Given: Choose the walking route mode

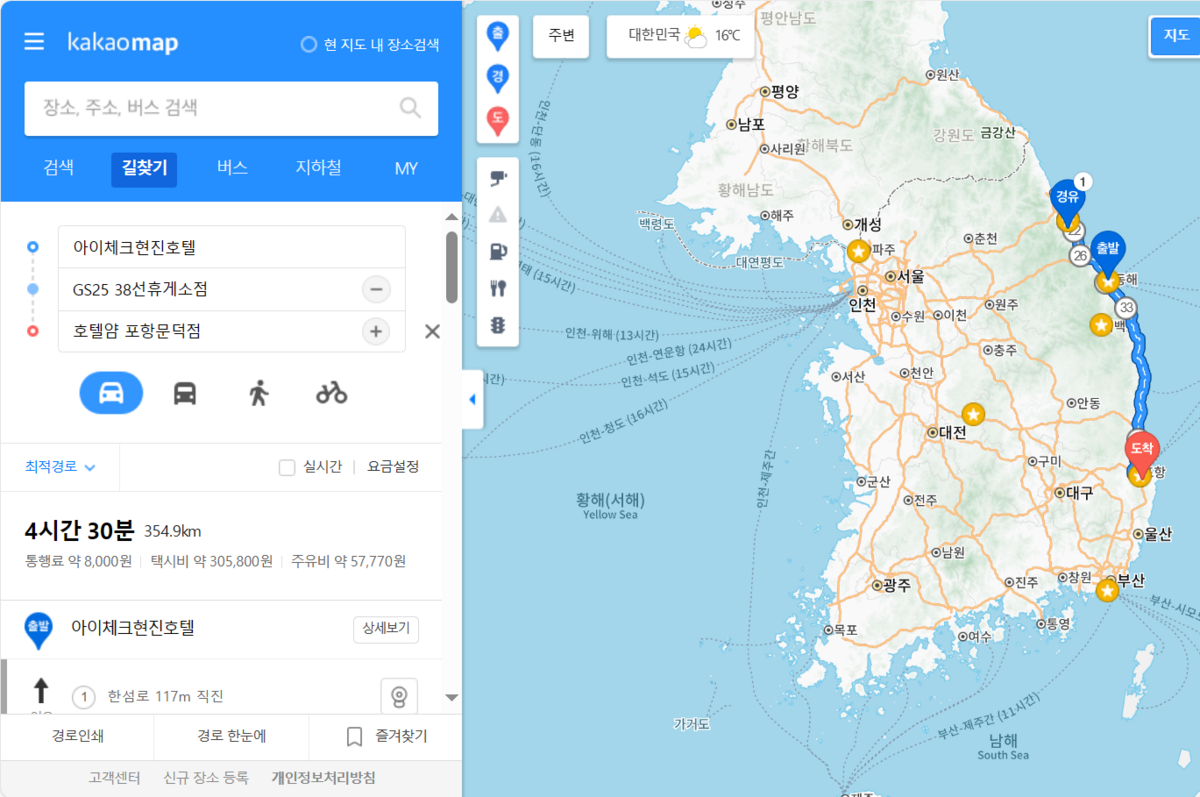Looking at the screenshot, I should coord(258,393).
